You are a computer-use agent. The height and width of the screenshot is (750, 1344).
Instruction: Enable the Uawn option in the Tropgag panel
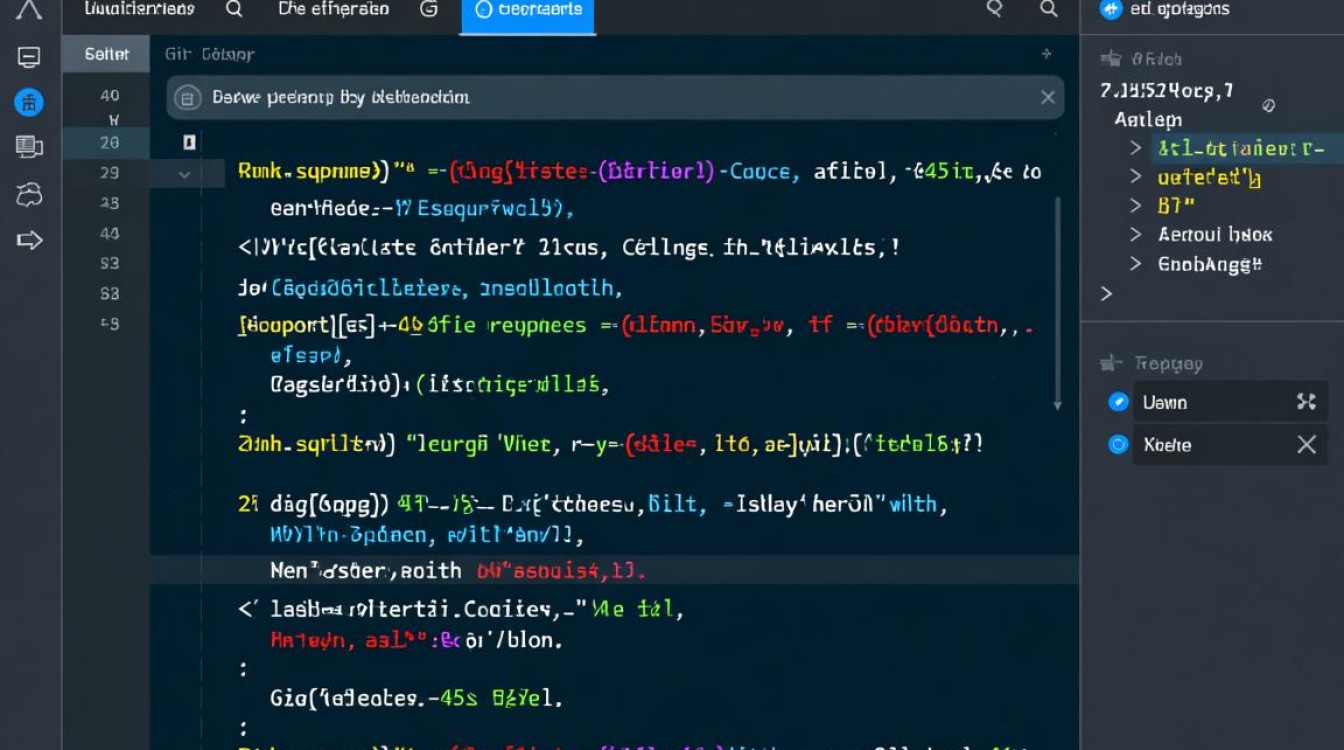pyautogui.click(x=1119, y=401)
